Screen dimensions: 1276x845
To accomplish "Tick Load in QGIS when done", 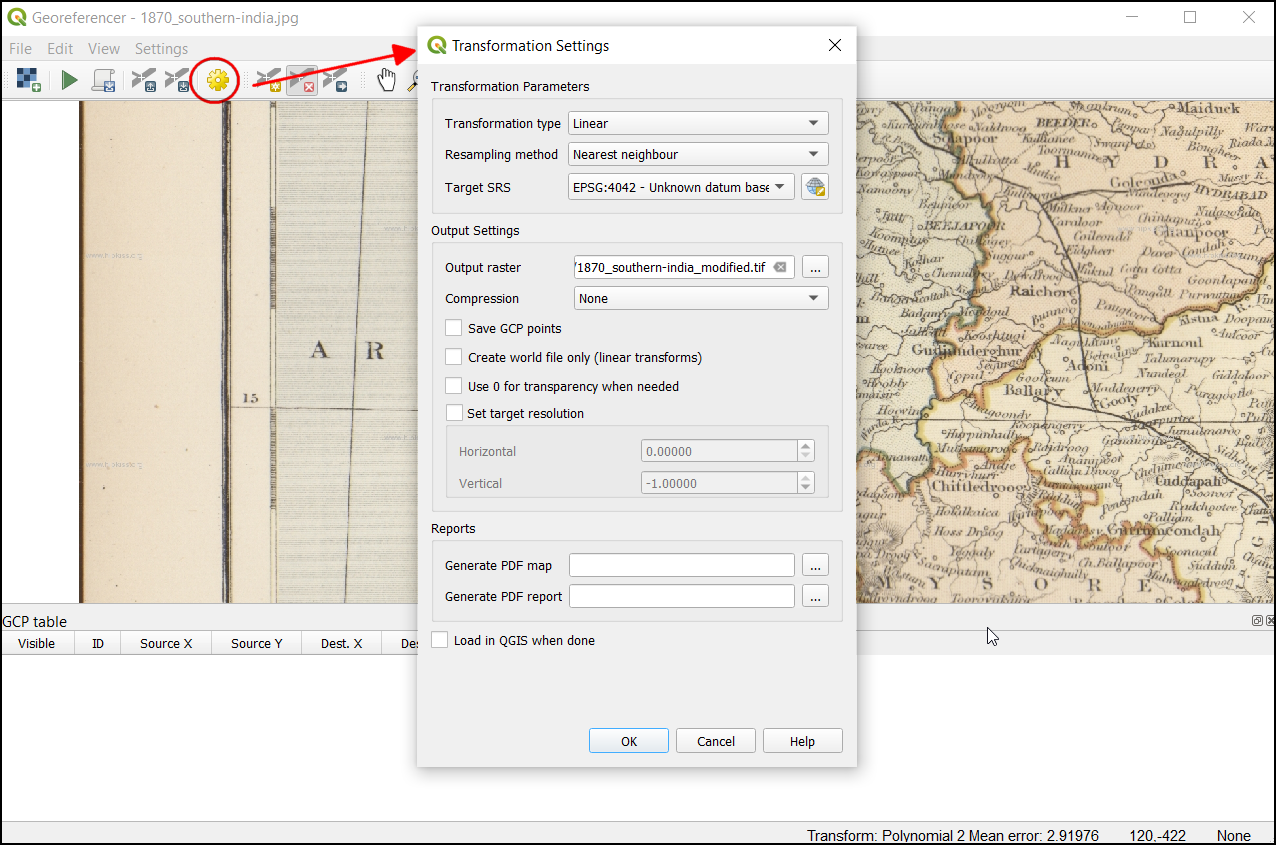I will (440, 640).
